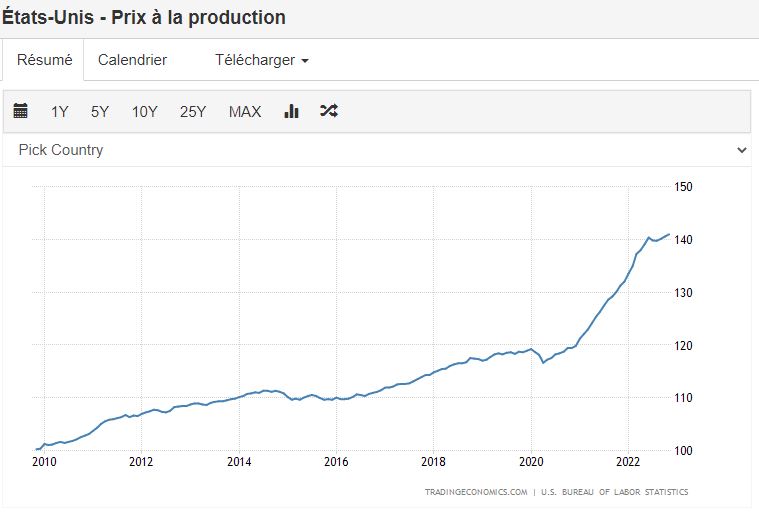Switch to the Résumé tab
The width and height of the screenshot is (759, 513).
click(x=44, y=60)
